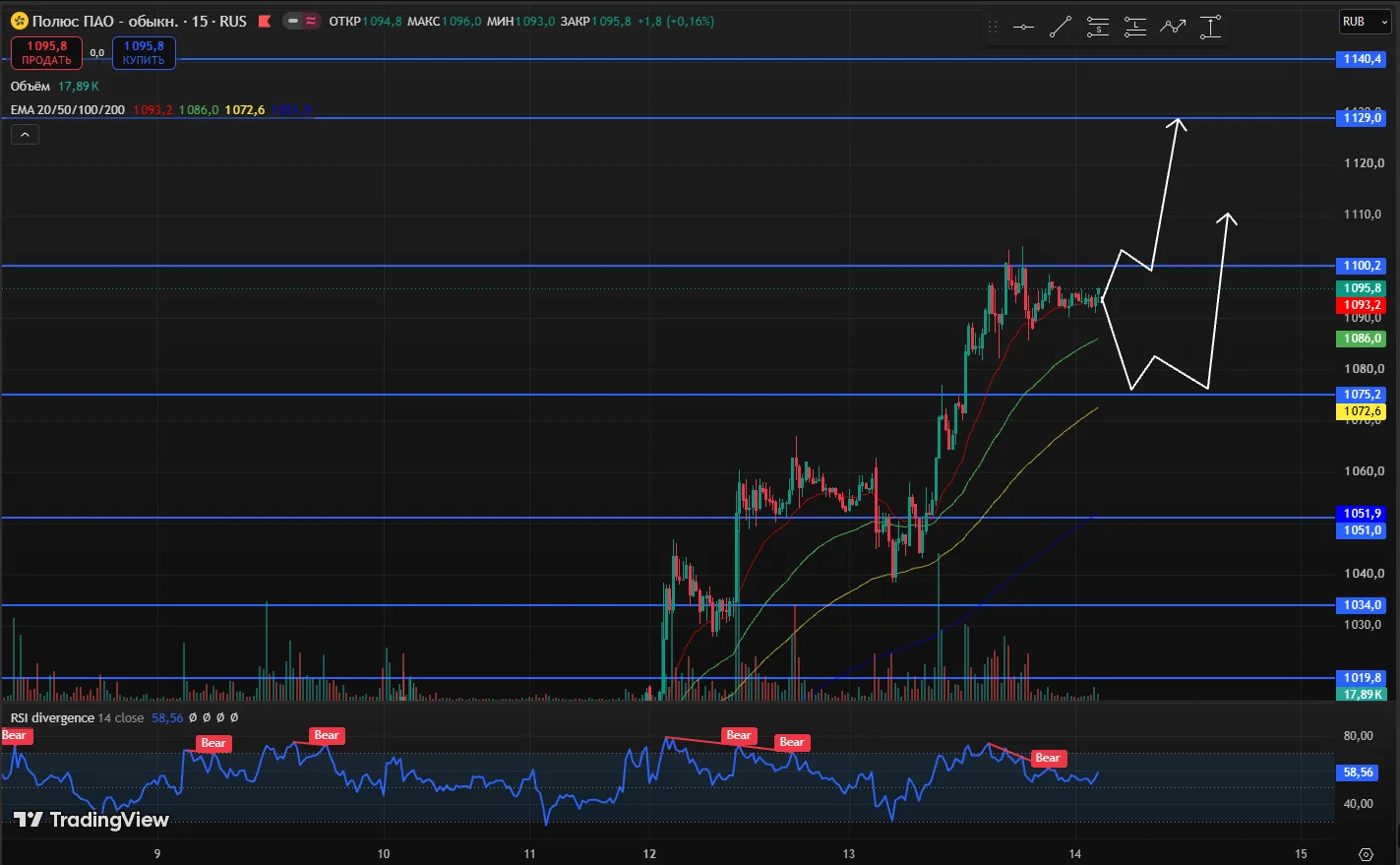Click the green 1086,0 EMA price label
This screenshot has width=1400, height=865.
click(1363, 339)
